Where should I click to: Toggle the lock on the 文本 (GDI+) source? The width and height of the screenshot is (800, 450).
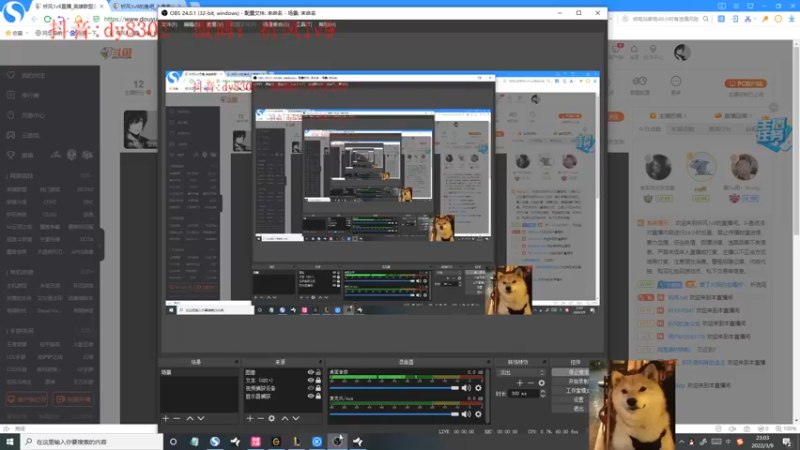318,380
